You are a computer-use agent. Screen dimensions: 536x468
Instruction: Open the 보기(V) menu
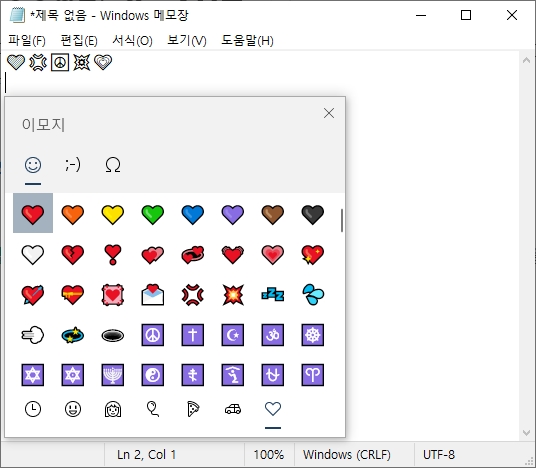point(187,41)
